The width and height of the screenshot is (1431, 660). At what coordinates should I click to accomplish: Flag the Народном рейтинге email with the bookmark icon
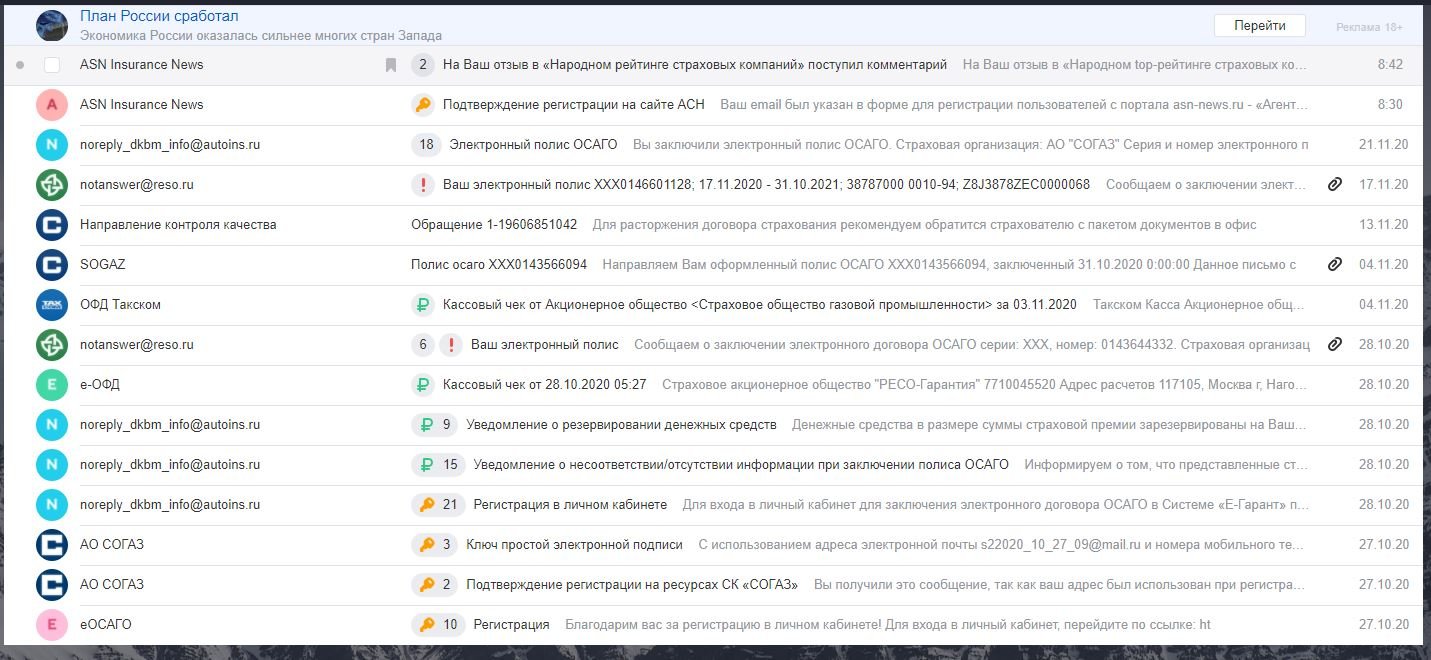coord(391,65)
